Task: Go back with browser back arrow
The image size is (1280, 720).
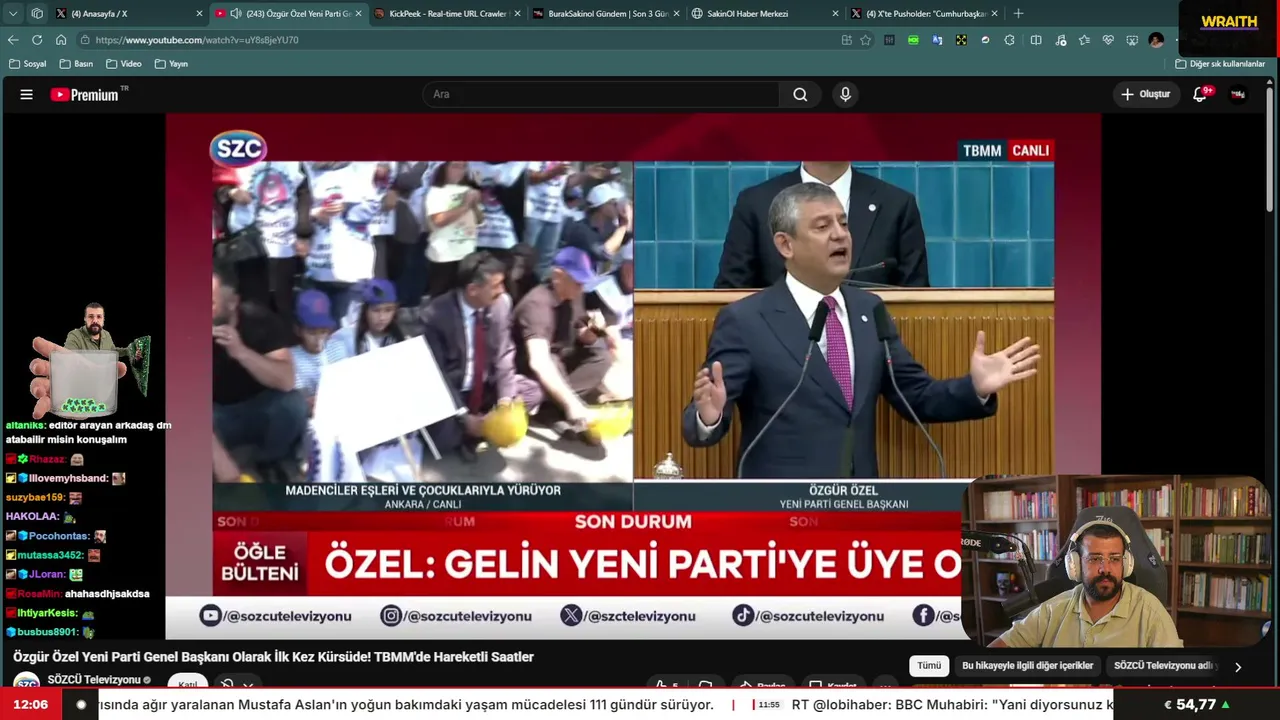Action: coord(13,40)
